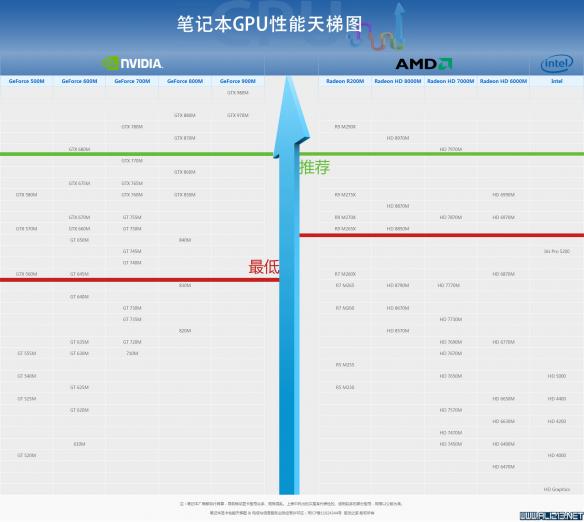Click the NVIDIA logo
The height and width of the screenshot is (522, 584).
tap(132, 63)
